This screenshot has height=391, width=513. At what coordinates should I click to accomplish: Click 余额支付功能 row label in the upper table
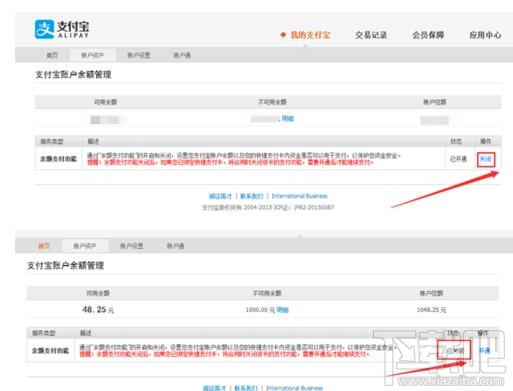pos(58,159)
